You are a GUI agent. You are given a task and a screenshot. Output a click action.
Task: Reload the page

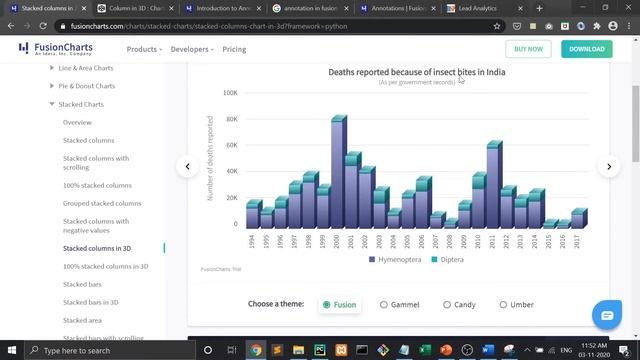[x=43, y=26]
